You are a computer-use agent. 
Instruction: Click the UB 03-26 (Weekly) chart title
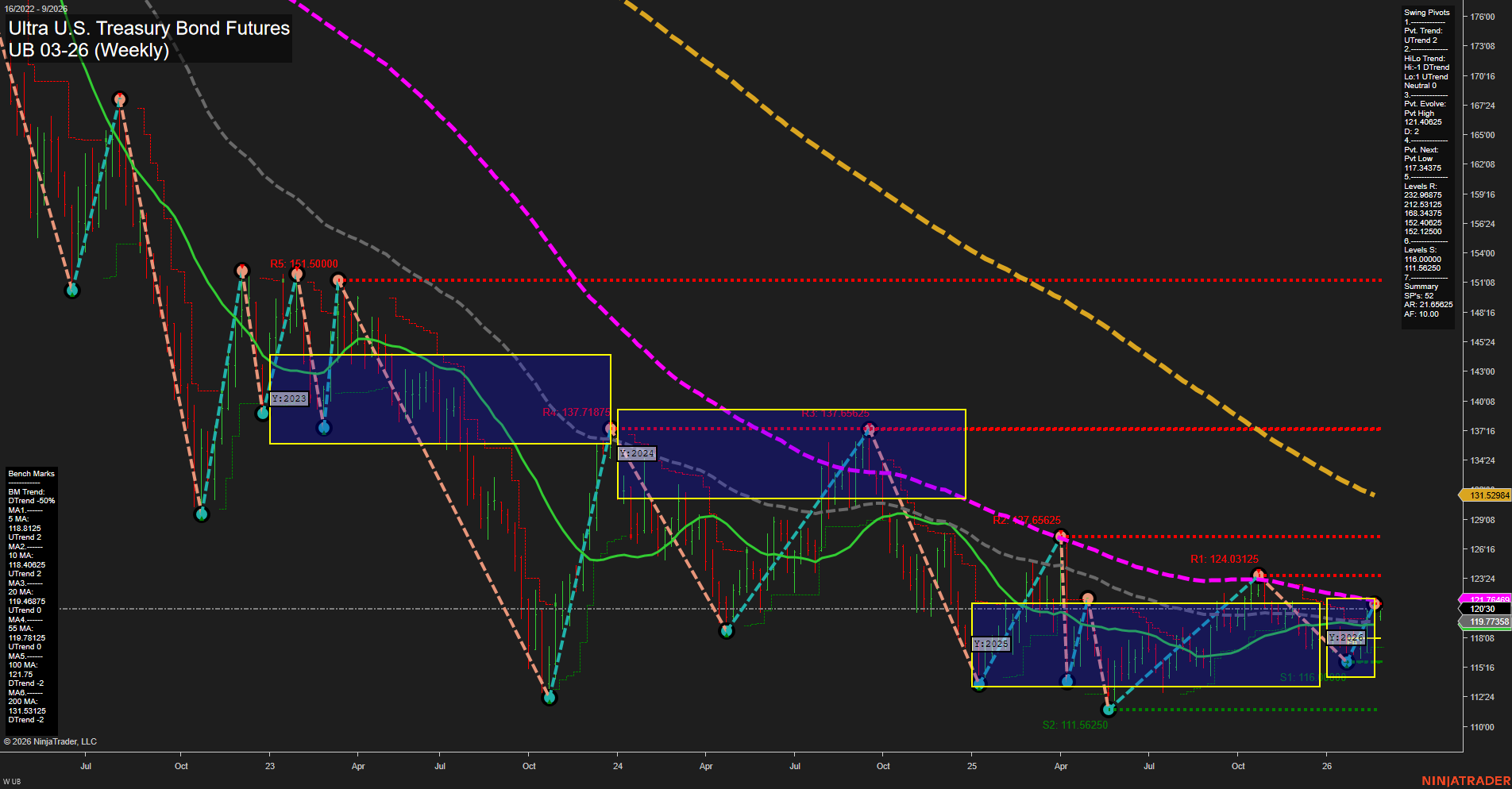pos(89,49)
